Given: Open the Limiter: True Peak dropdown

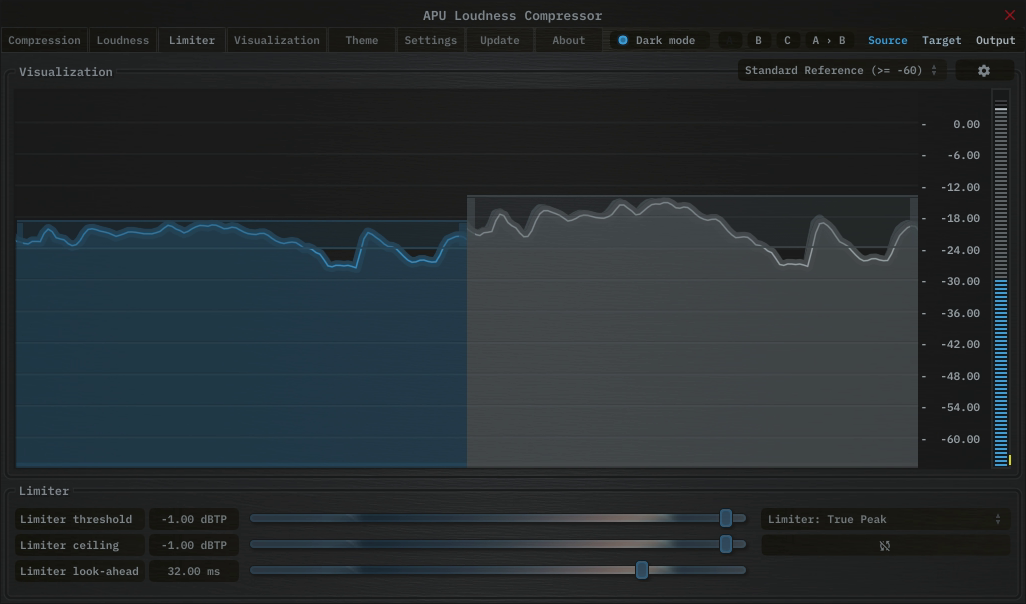Looking at the screenshot, I should pos(885,519).
